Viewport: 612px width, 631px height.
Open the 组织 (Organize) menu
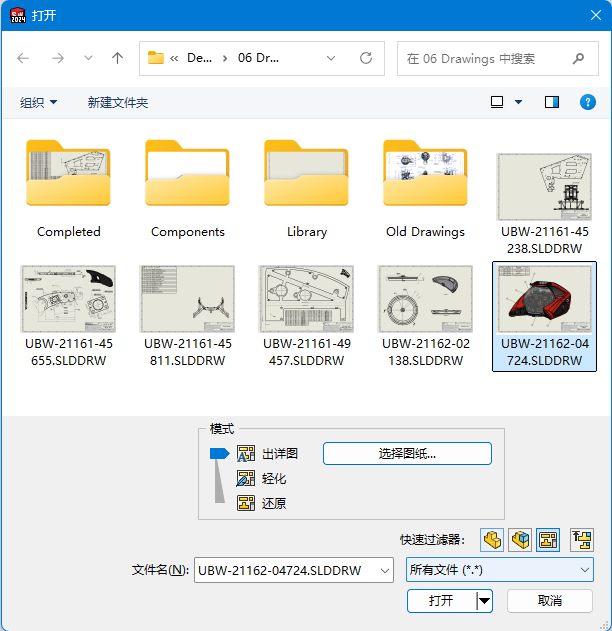tap(39, 103)
